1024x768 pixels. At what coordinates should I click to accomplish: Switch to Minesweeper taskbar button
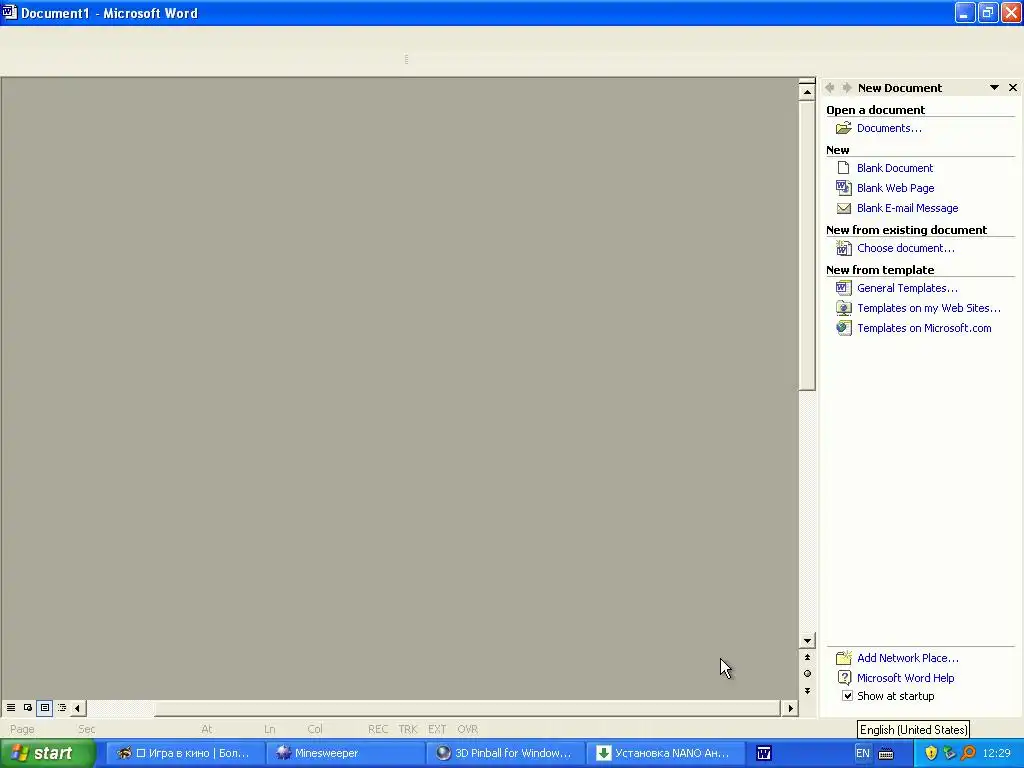[x=346, y=754]
